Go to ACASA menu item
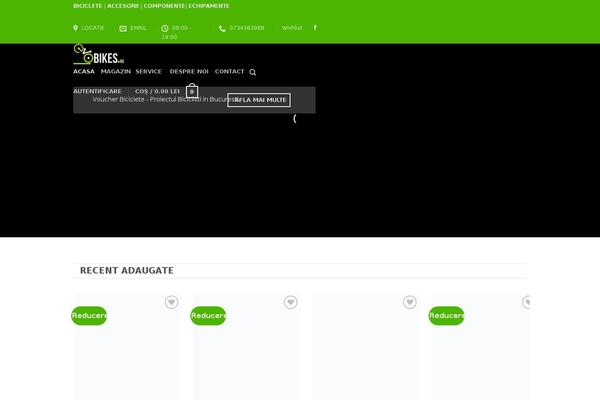The image size is (600, 400). pyautogui.click(x=84, y=72)
